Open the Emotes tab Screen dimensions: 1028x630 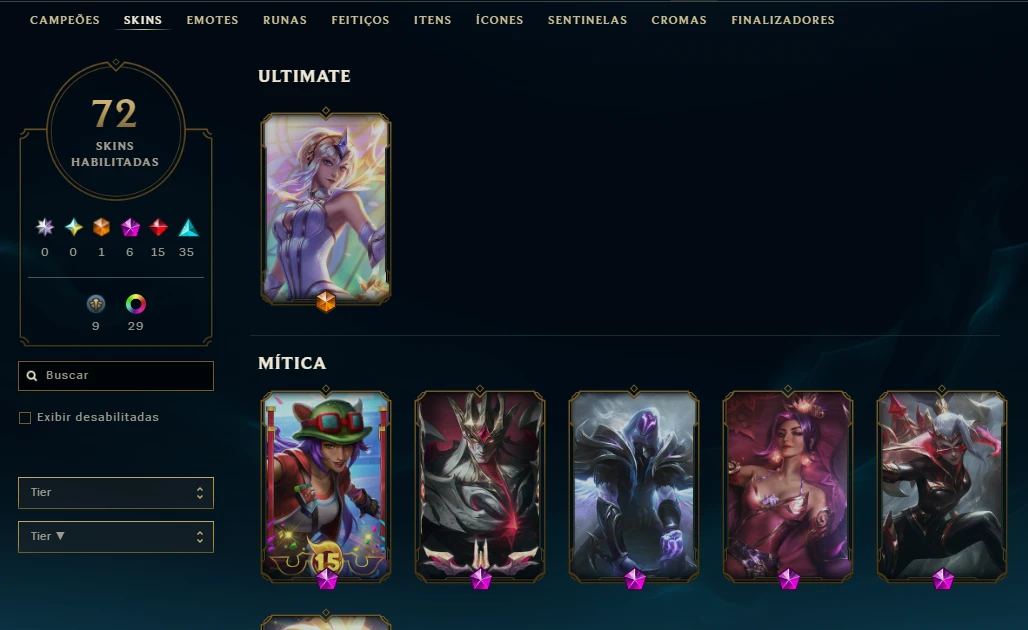[212, 20]
